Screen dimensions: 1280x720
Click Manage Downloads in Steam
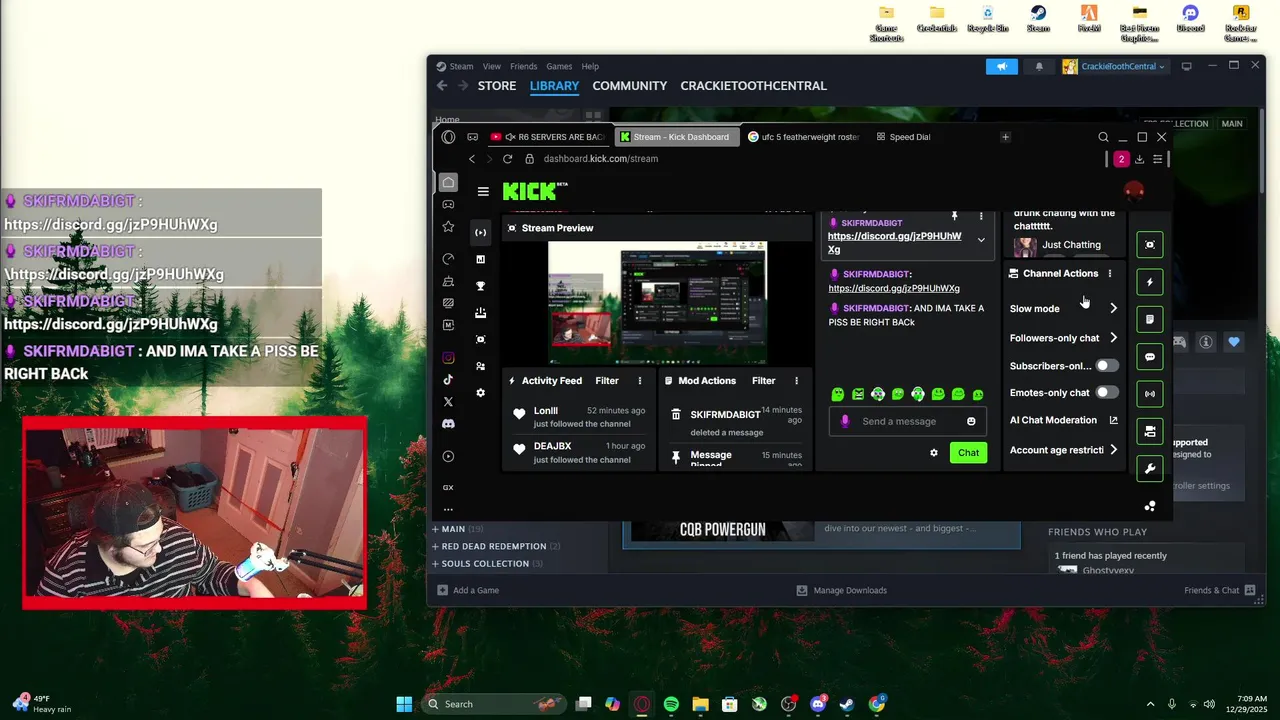pyautogui.click(x=842, y=591)
